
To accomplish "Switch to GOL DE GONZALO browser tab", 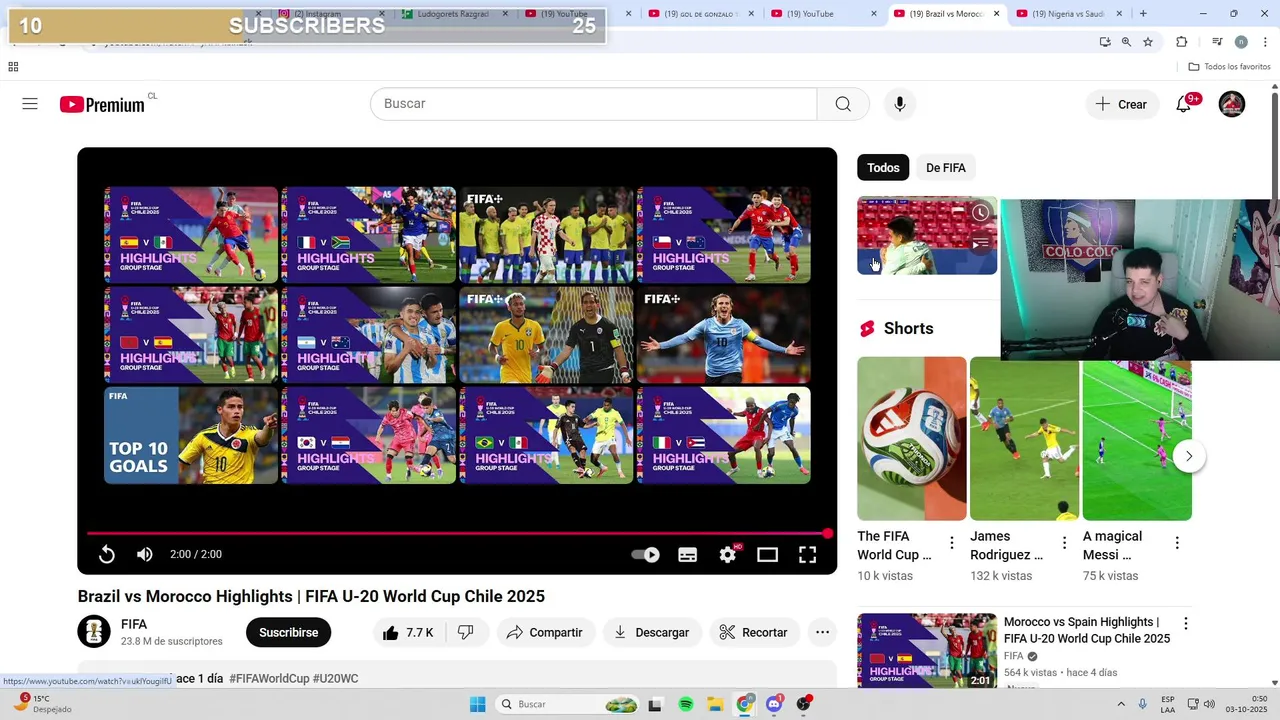I will pyautogui.click(x=700, y=14).
